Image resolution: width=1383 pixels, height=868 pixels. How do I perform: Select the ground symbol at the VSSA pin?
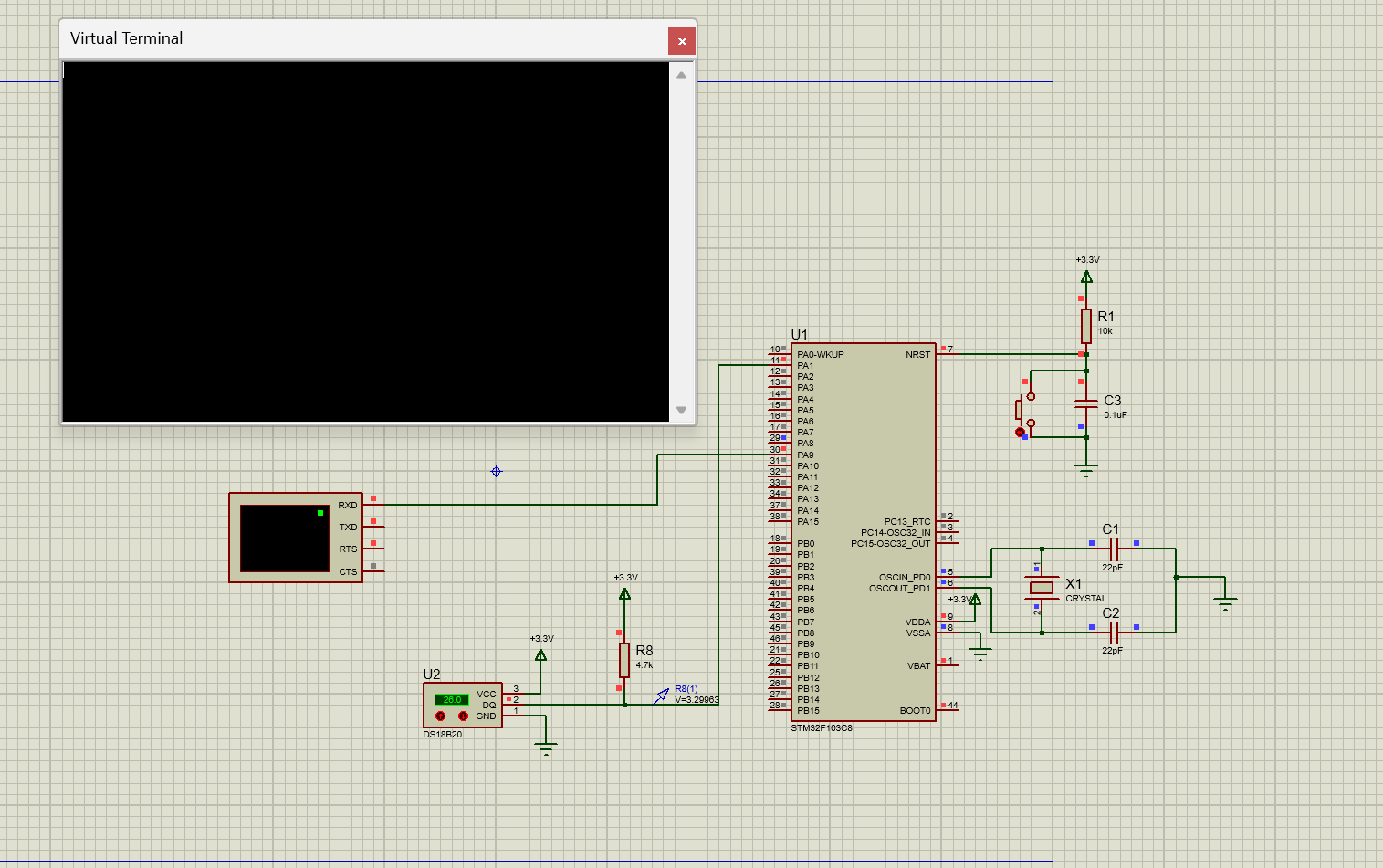(x=980, y=654)
